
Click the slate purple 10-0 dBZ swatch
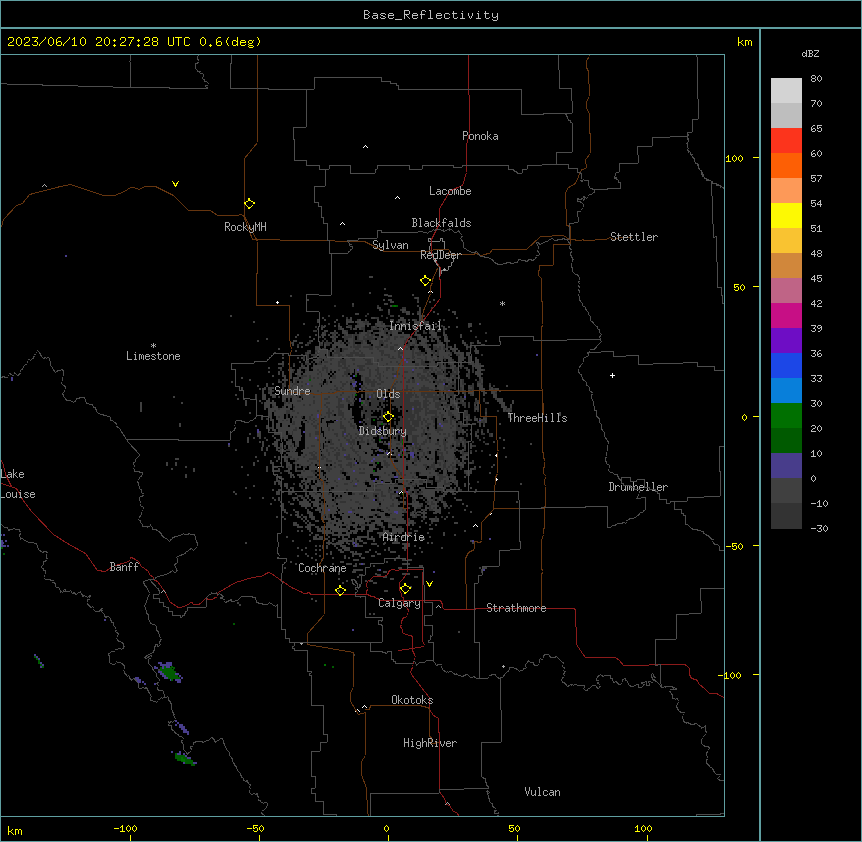(786, 466)
